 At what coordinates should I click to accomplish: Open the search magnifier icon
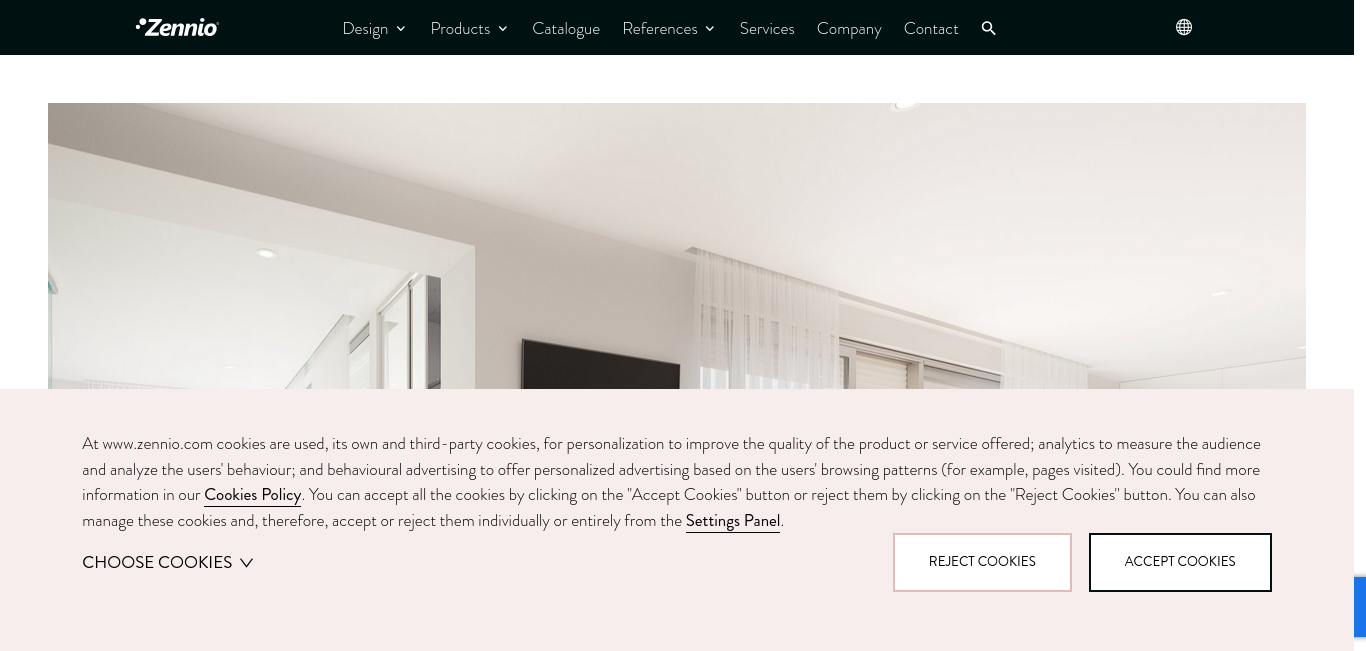[x=989, y=28]
